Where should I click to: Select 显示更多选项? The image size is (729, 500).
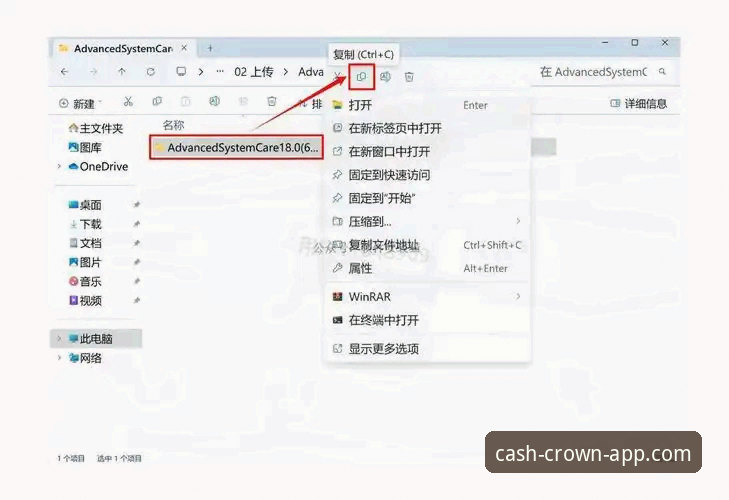[x=427, y=349]
